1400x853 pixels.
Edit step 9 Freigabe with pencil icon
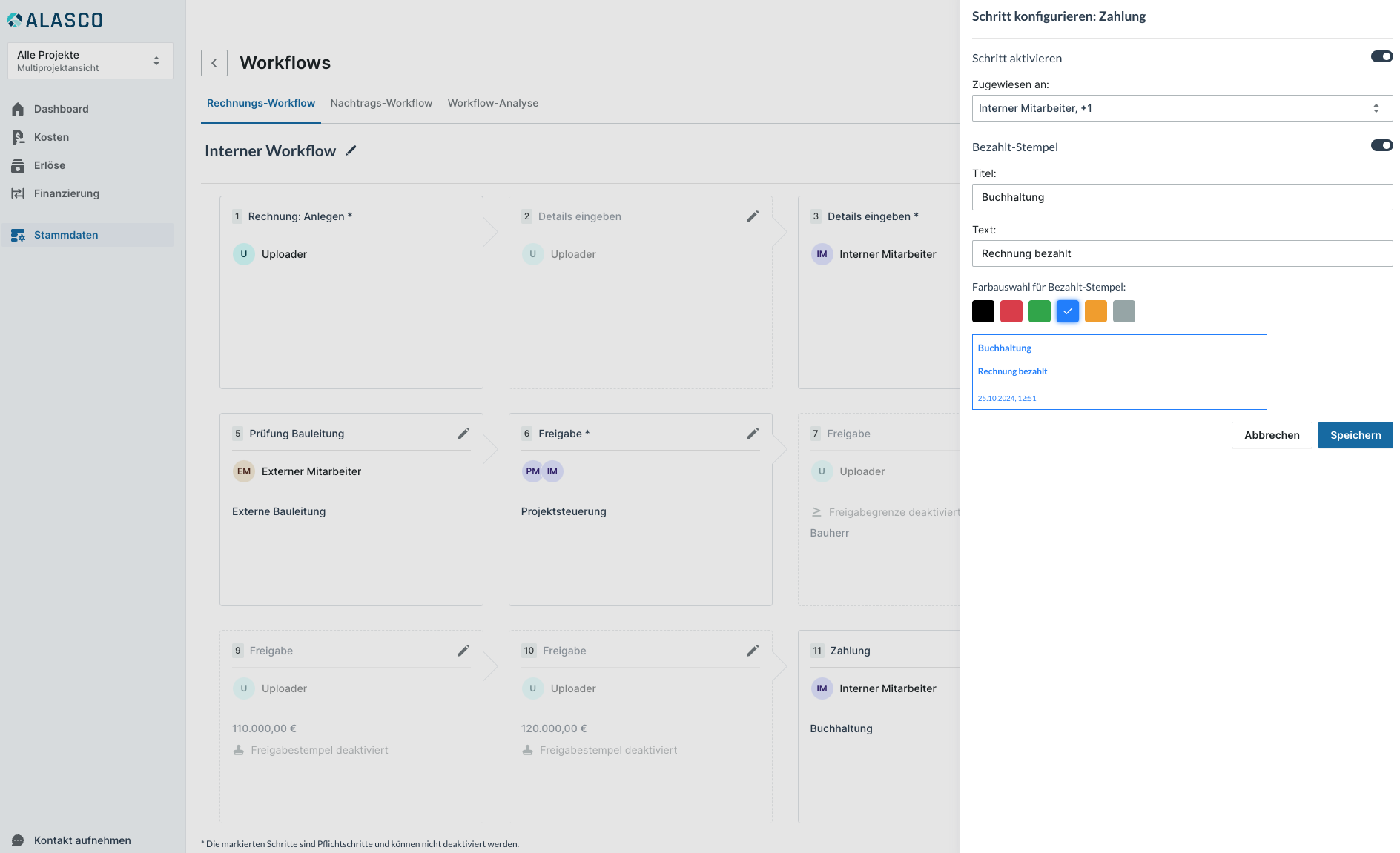tap(463, 651)
